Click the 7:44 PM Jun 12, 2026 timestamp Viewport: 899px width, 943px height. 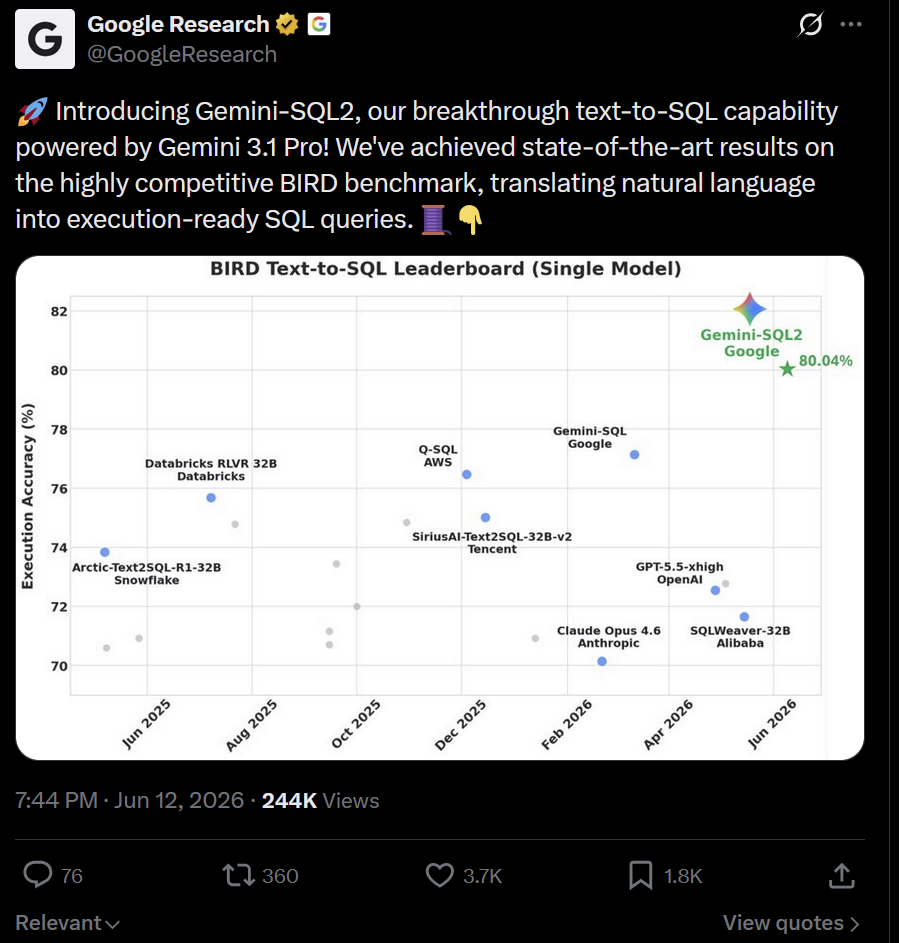(x=129, y=800)
